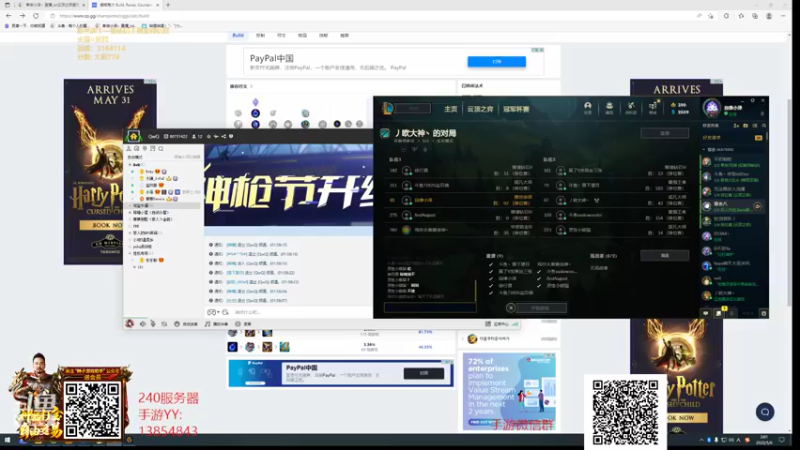The width and height of the screenshot is (800, 450).
Task: Toggle the YY microphone icon
Action: (153, 324)
